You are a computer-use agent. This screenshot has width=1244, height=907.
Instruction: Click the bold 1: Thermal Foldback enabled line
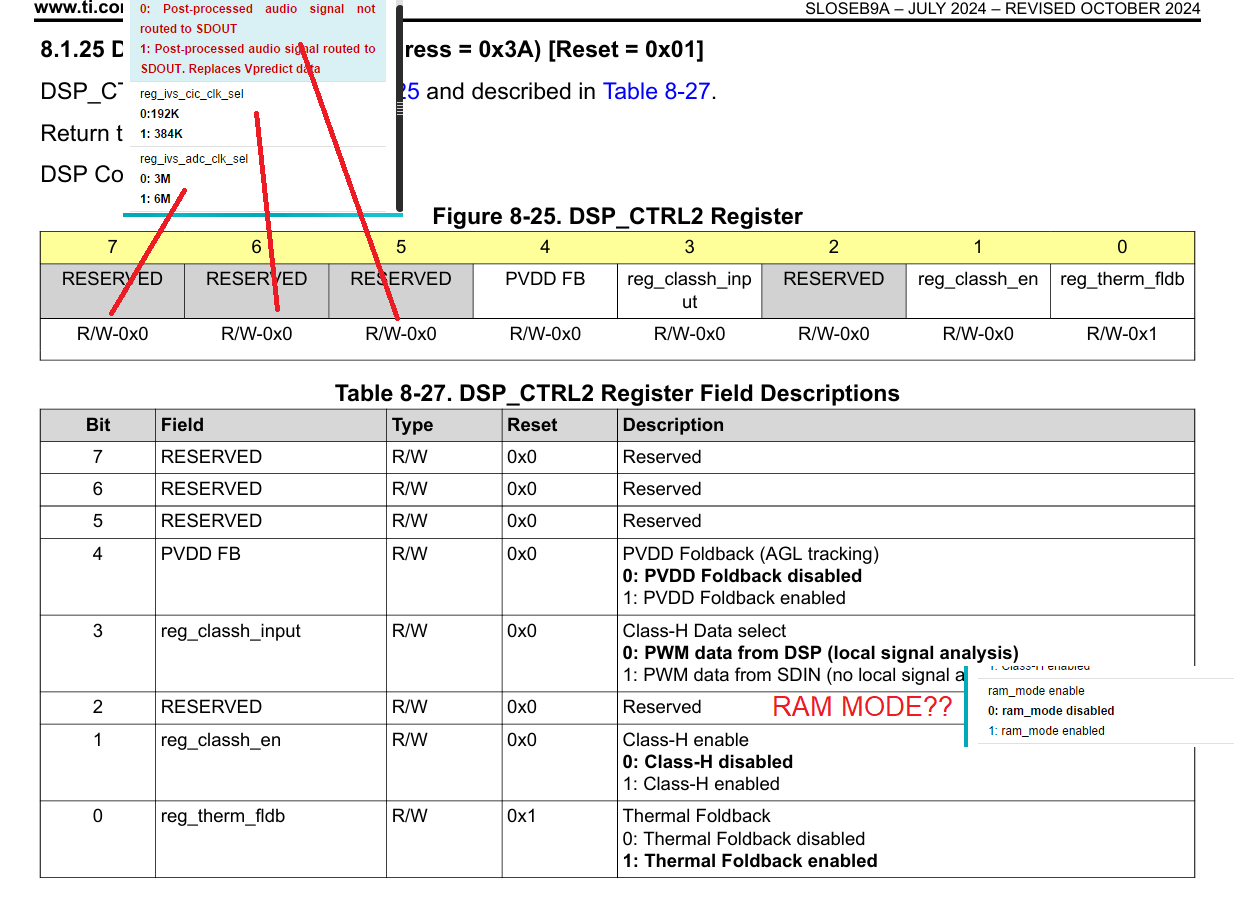click(750, 861)
